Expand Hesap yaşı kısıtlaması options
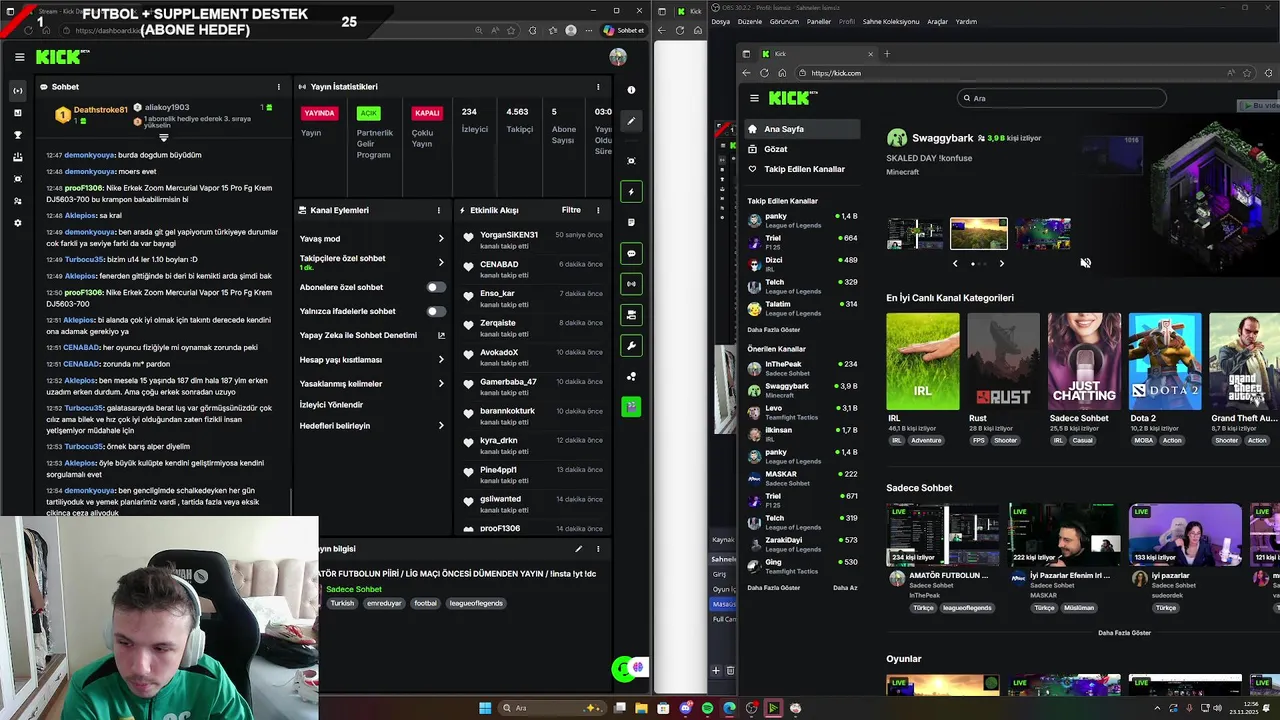Image resolution: width=1280 pixels, height=720 pixels. (441, 360)
